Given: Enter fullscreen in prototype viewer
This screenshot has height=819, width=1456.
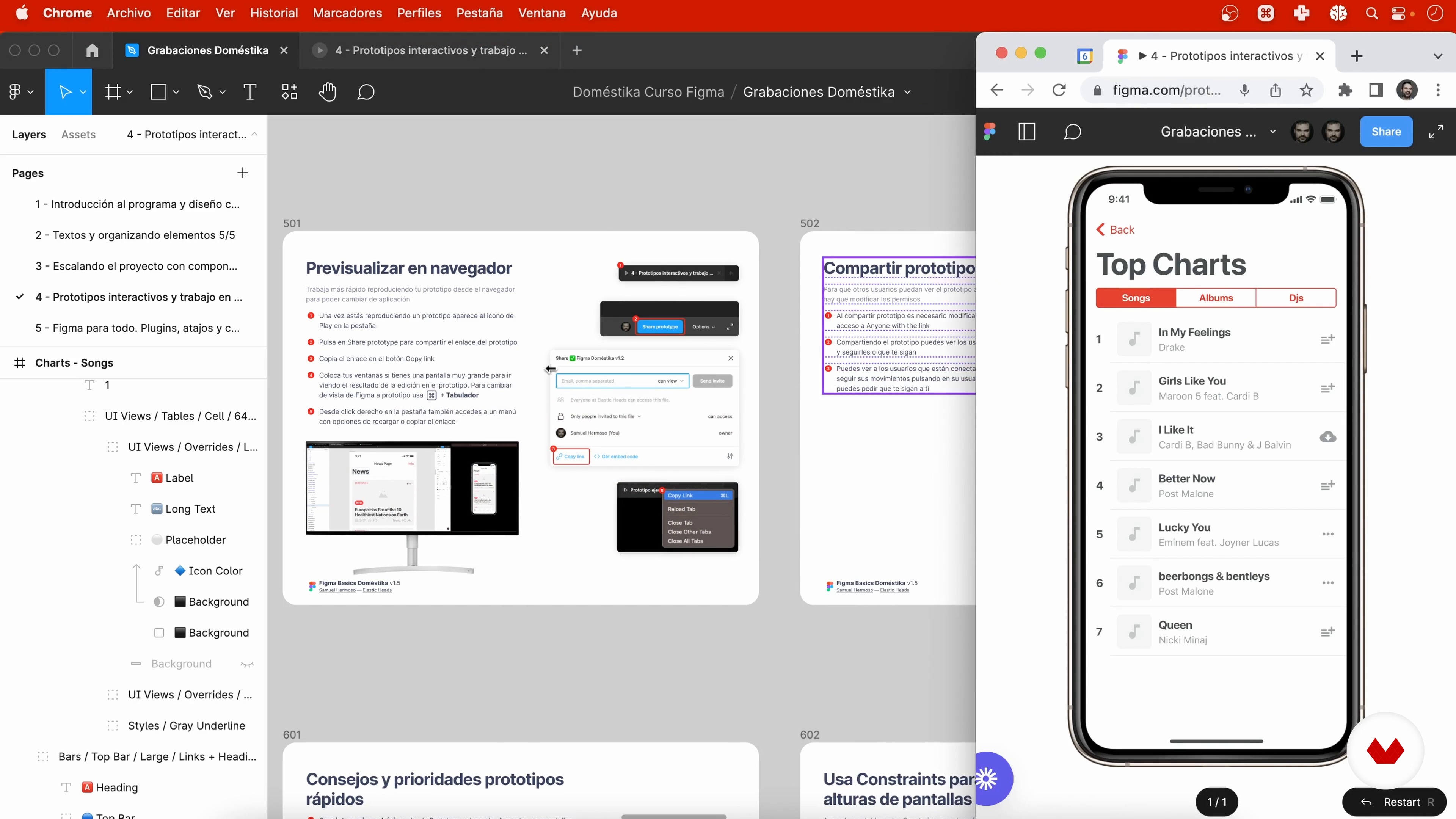Looking at the screenshot, I should point(1436,132).
